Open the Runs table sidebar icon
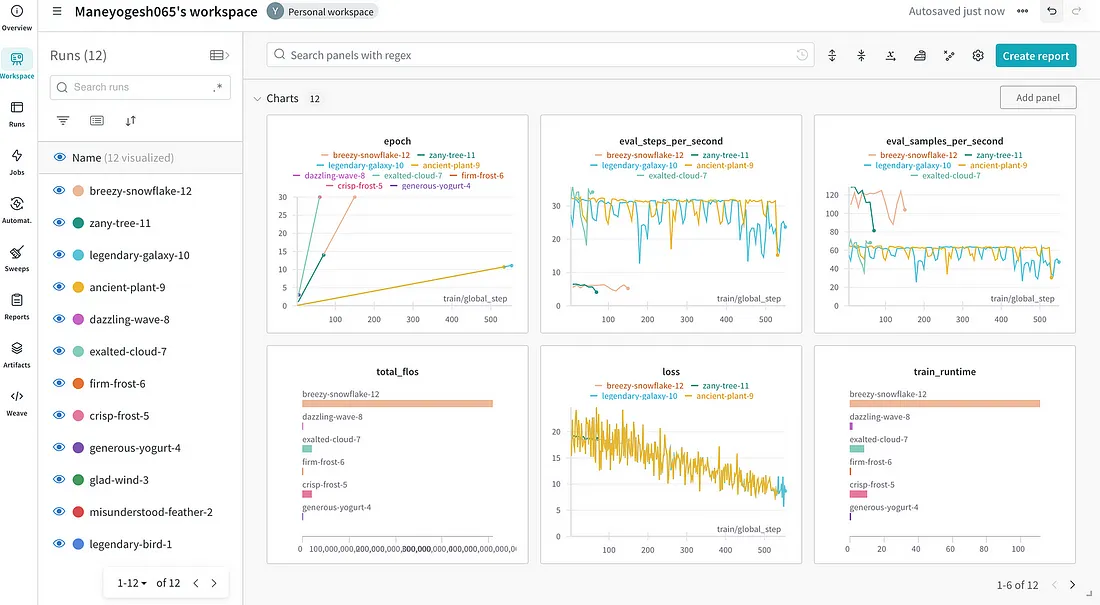Viewport: 1100px width, 605px height. [17, 114]
